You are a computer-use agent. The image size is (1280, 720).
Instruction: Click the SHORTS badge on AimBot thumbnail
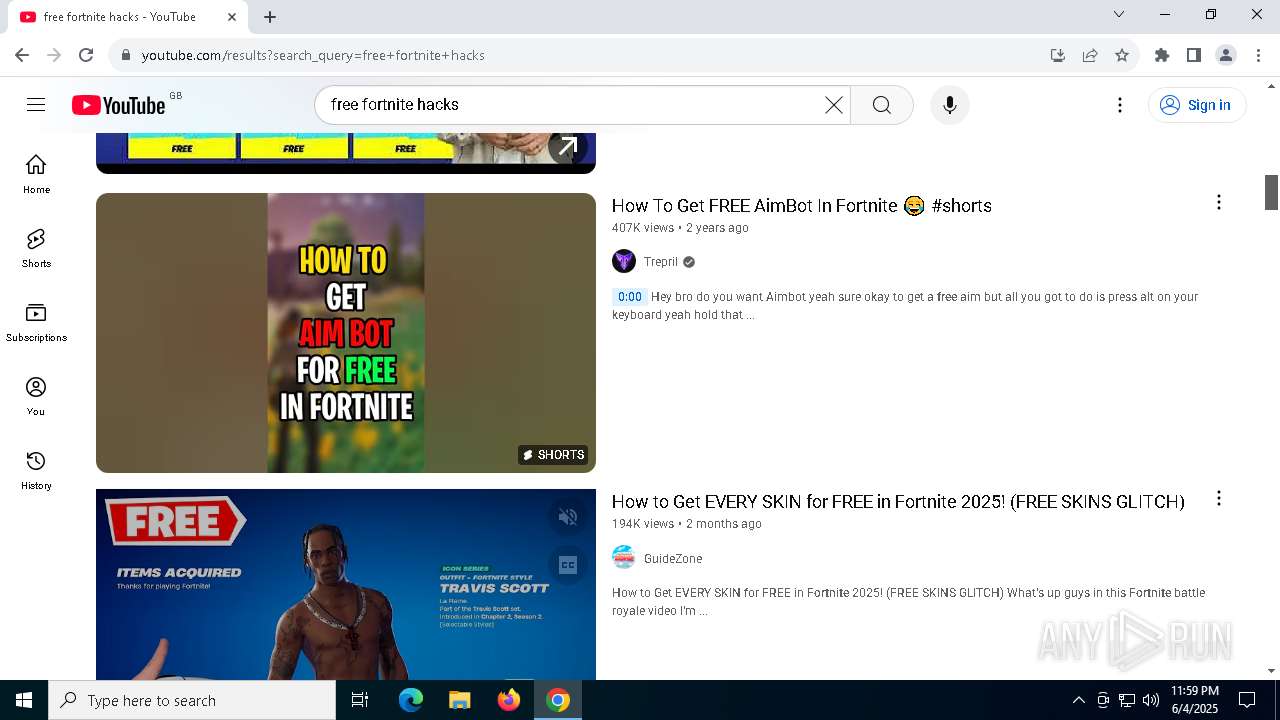point(553,455)
